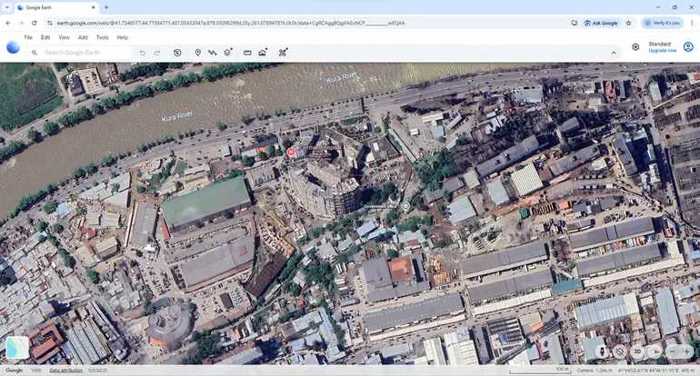Open the View menu

coord(64,38)
